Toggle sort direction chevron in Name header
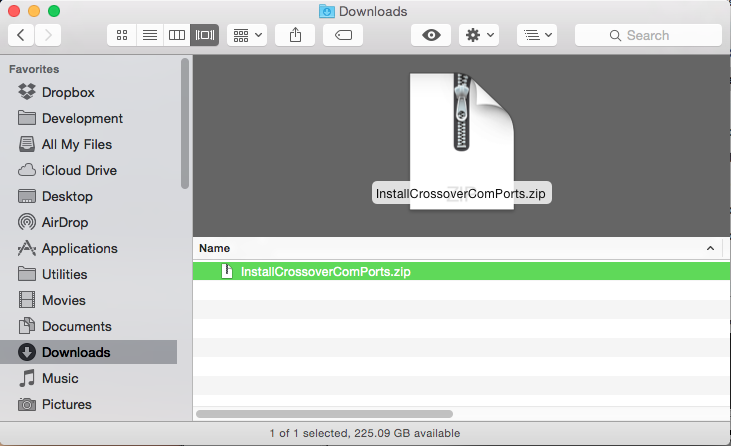This screenshot has height=446, width=731. coord(710,248)
